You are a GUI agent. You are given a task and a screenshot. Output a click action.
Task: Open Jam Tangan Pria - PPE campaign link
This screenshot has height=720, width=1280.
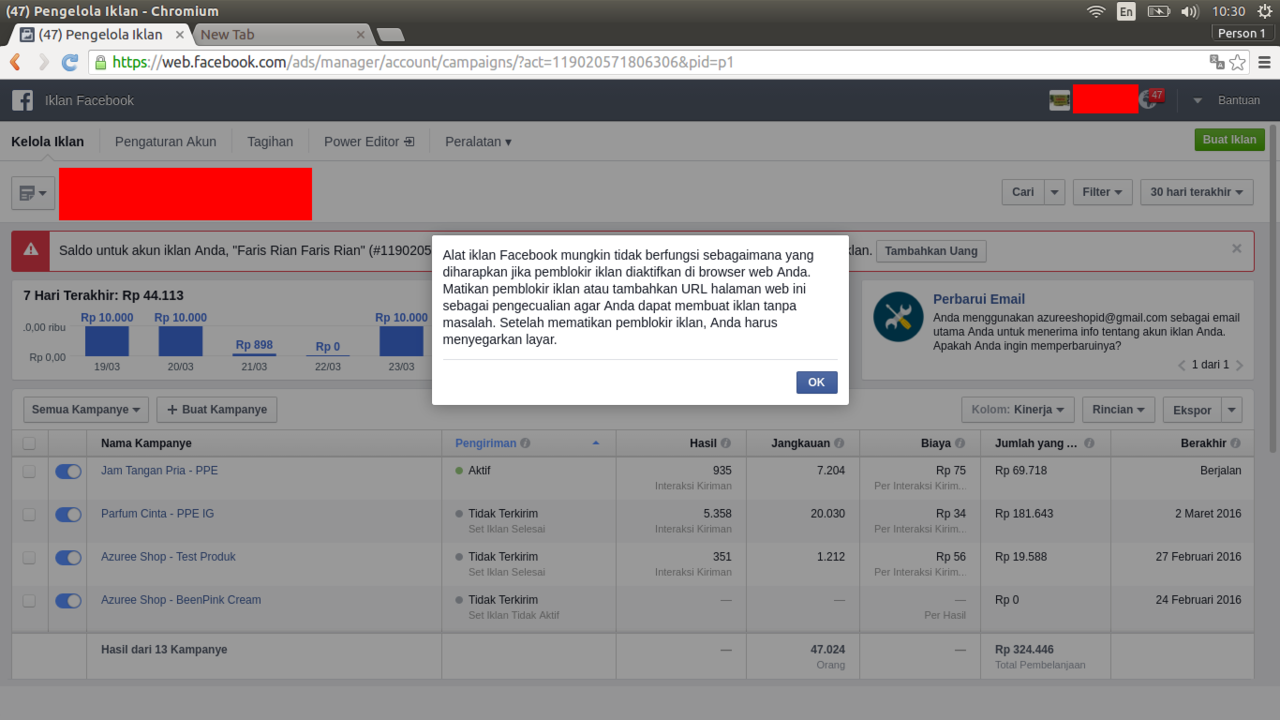click(x=159, y=471)
